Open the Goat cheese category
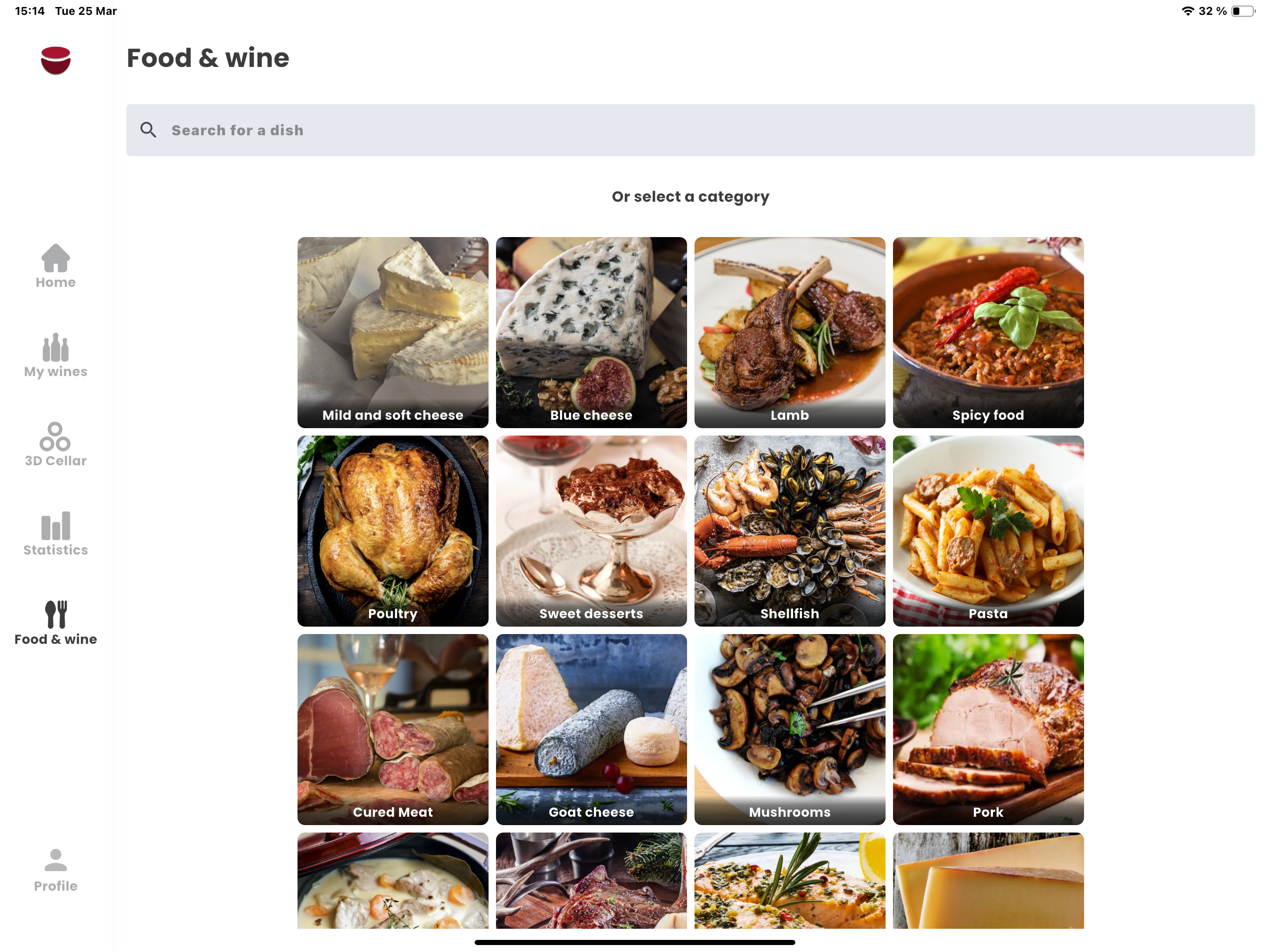1270x952 pixels. tap(591, 729)
